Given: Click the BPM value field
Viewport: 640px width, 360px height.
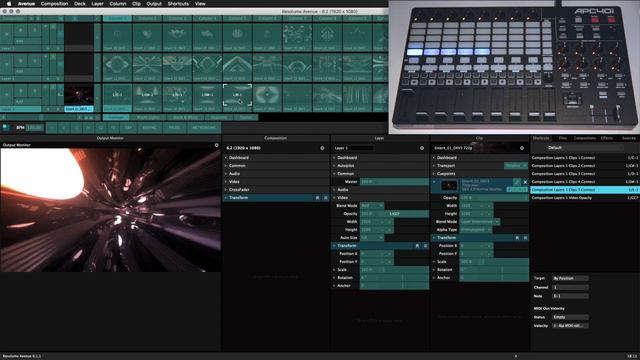Looking at the screenshot, I should pyautogui.click(x=35, y=128).
